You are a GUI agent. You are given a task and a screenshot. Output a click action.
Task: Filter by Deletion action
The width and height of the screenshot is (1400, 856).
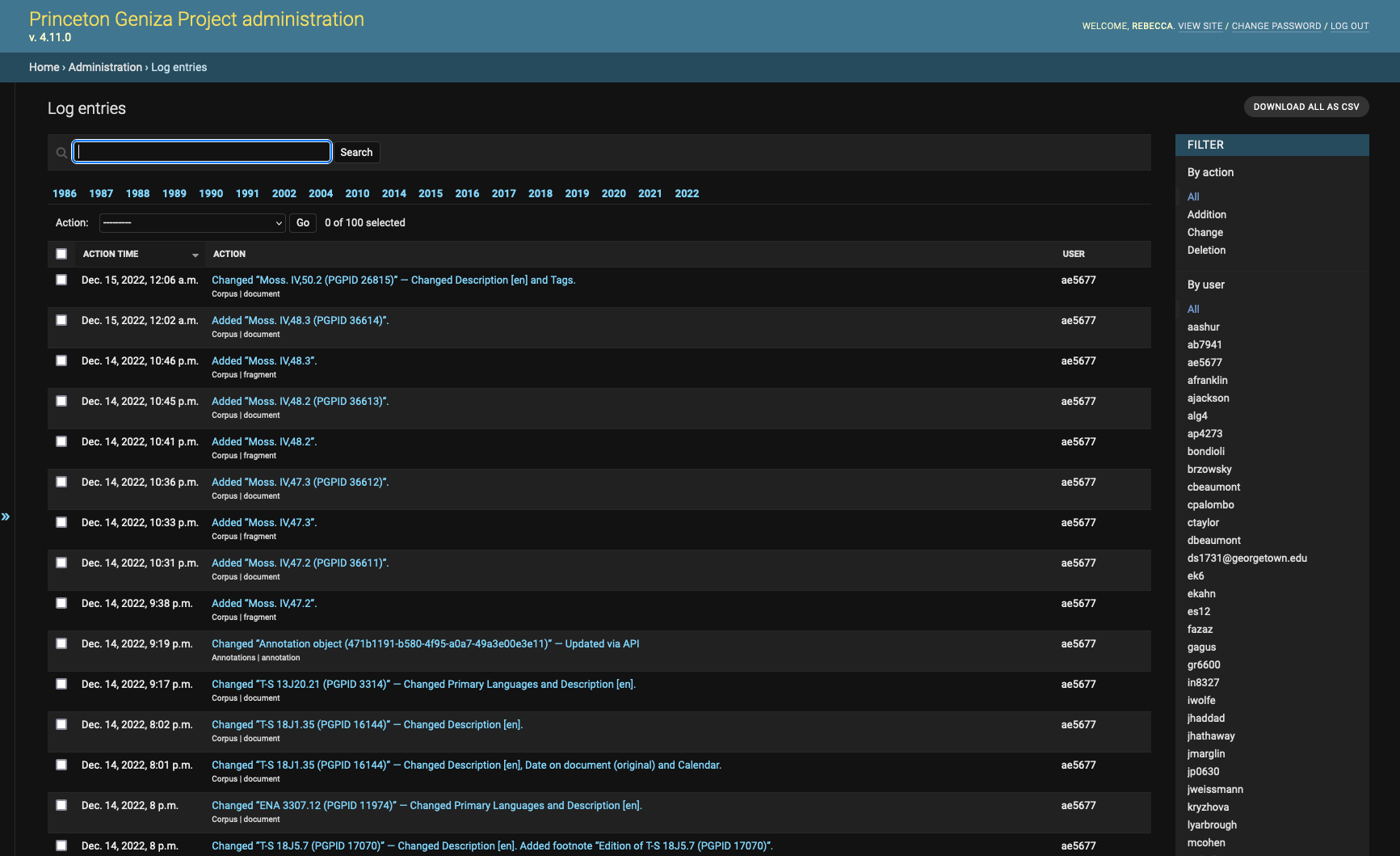click(1206, 251)
